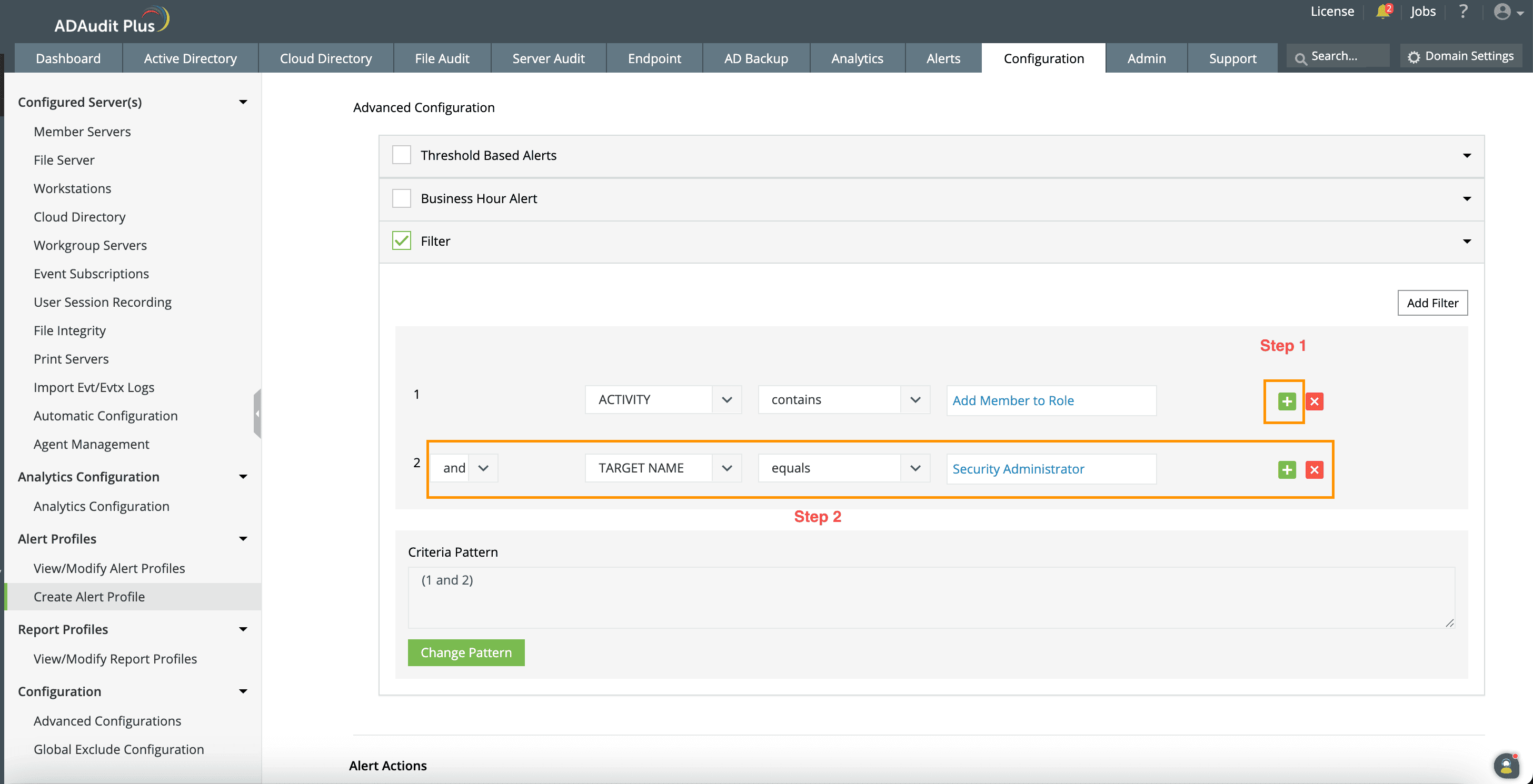Enable the Threshold Based Alerts checkbox
Viewport: 1533px width, 784px height.
pos(402,155)
